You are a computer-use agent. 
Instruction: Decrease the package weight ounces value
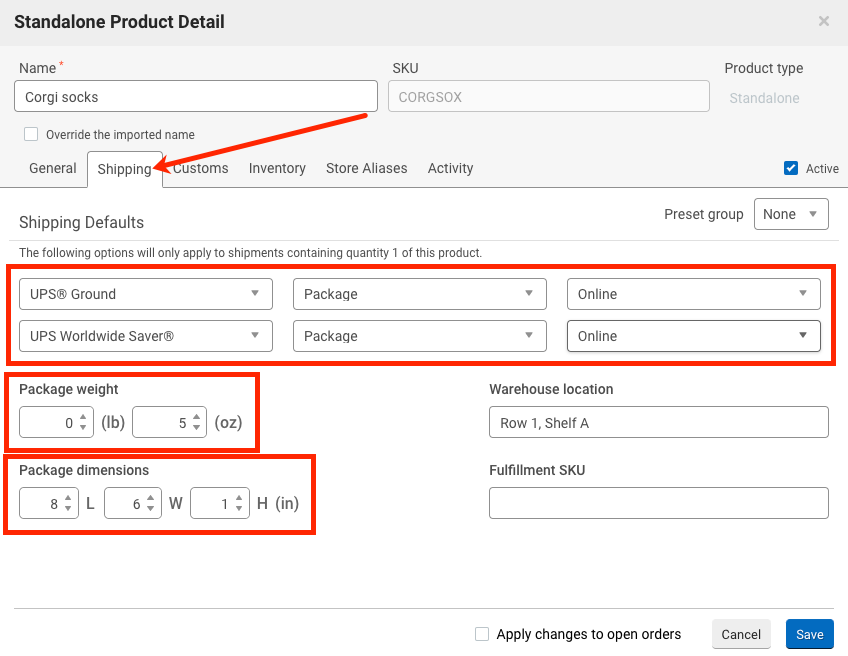click(196, 427)
